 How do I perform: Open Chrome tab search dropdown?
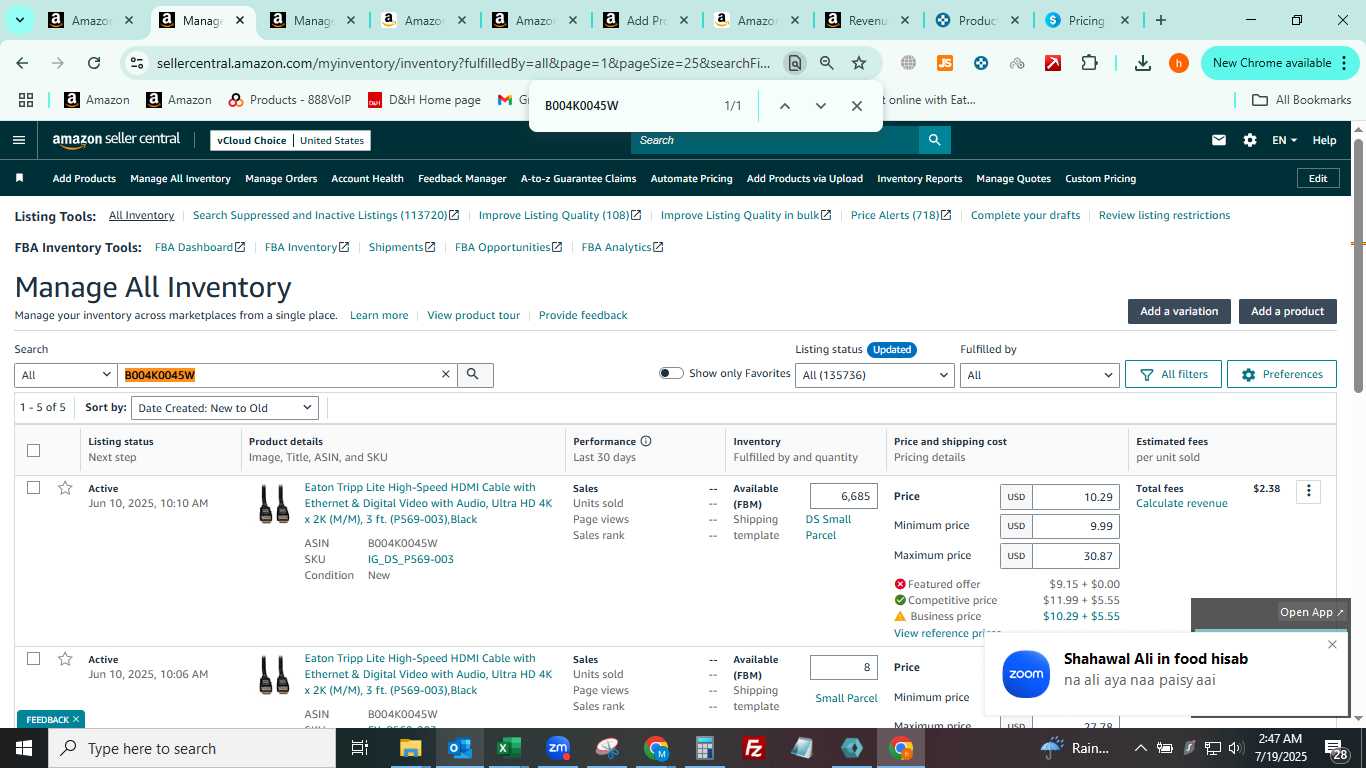[x=20, y=20]
